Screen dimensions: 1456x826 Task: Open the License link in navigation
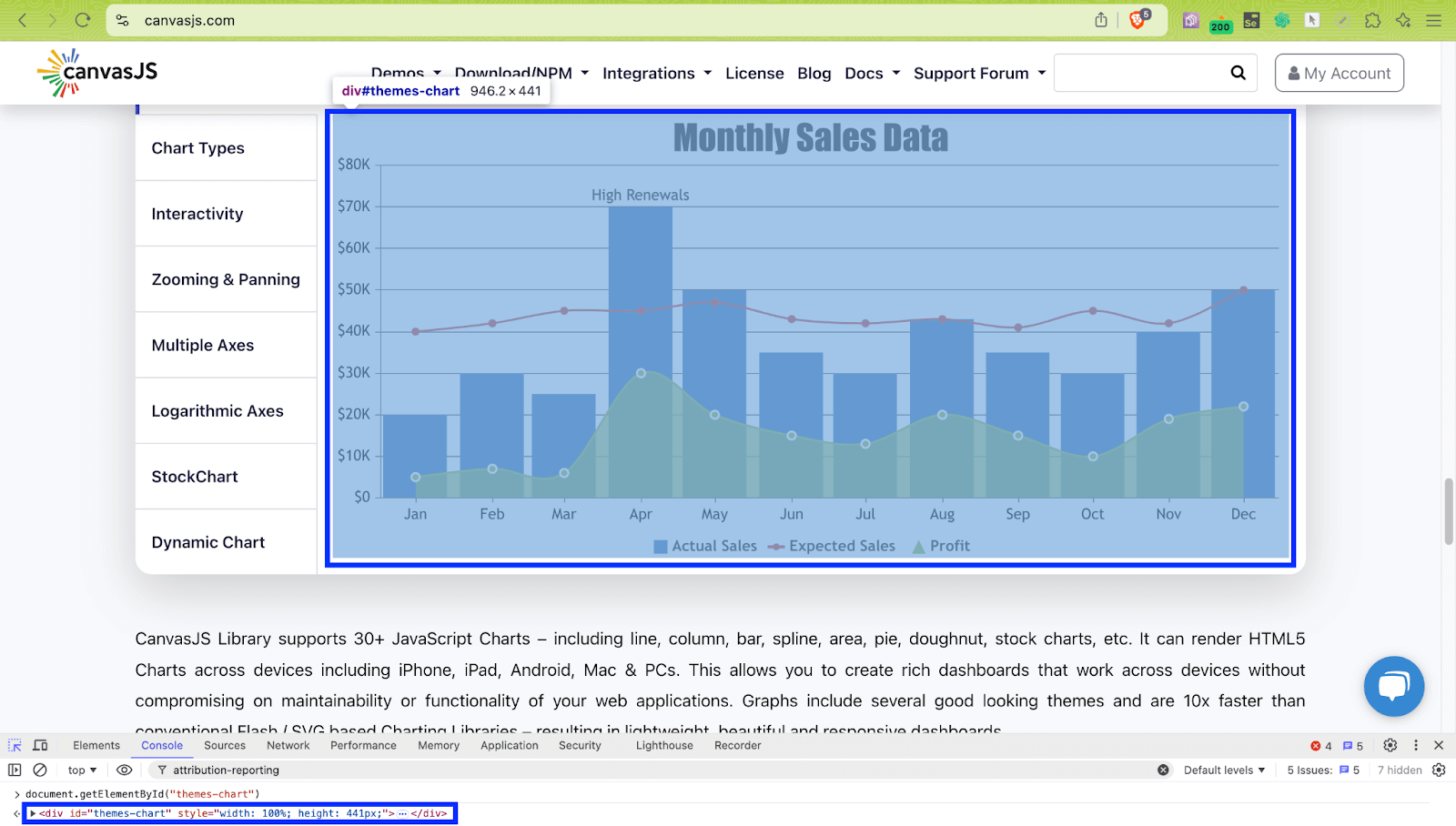click(x=754, y=74)
